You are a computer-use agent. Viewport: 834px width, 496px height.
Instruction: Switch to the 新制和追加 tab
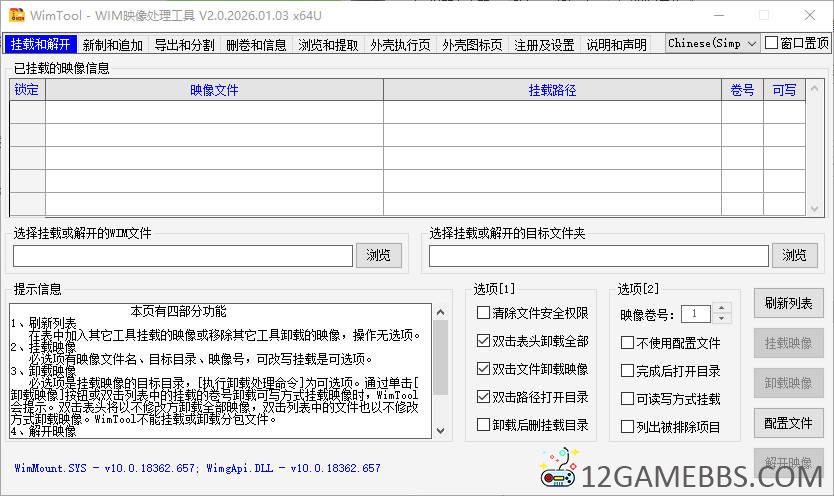click(x=112, y=45)
